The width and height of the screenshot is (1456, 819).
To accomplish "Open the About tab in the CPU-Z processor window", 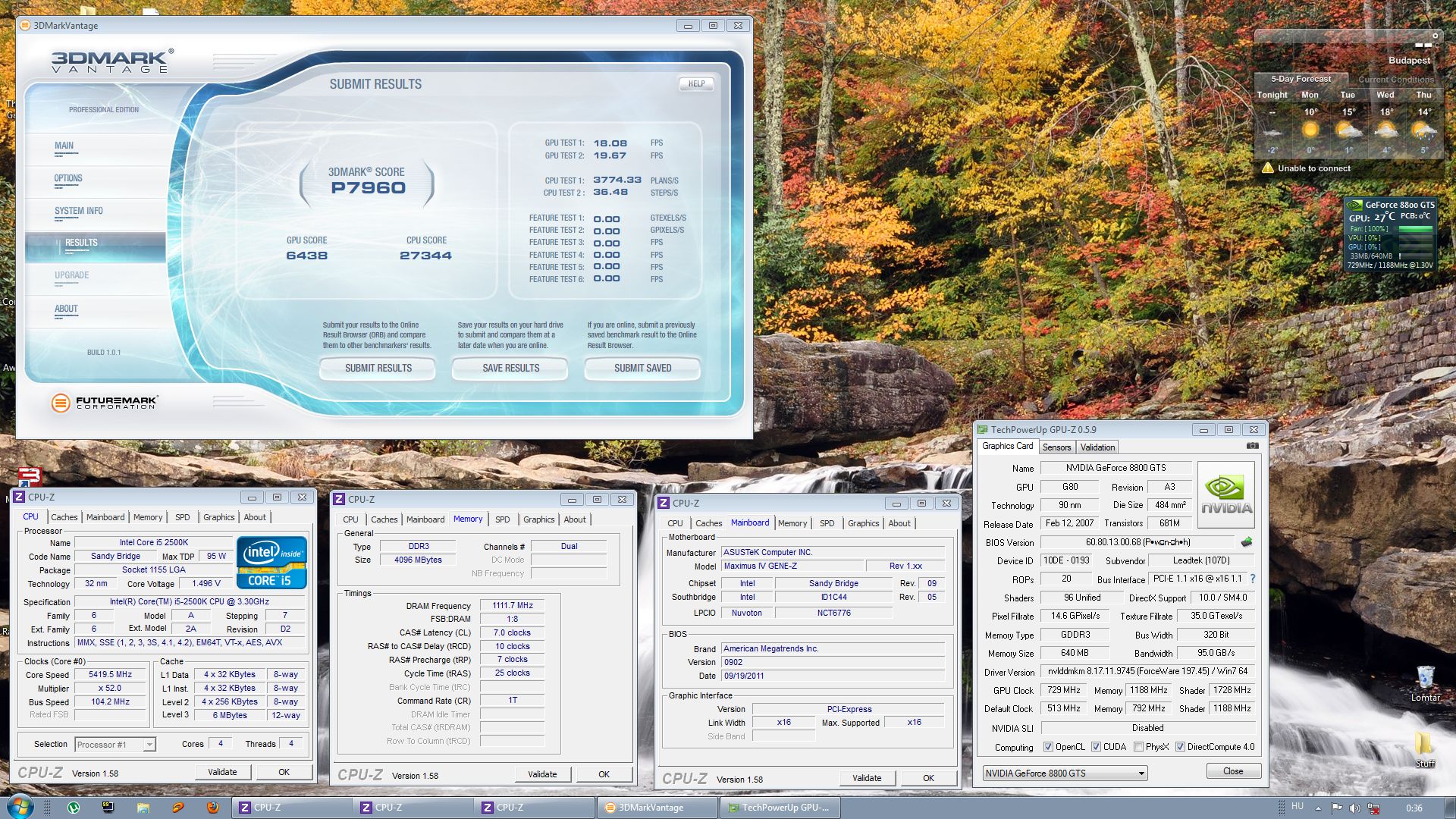I will pos(255,517).
